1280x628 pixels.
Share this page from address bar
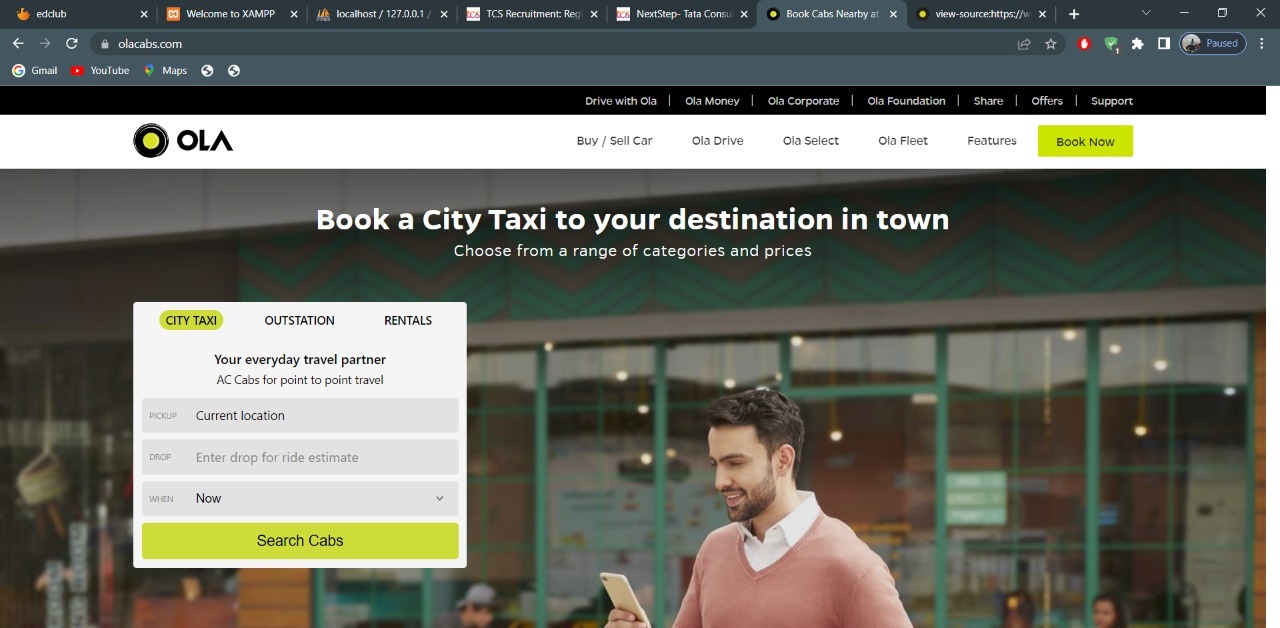tap(1024, 44)
